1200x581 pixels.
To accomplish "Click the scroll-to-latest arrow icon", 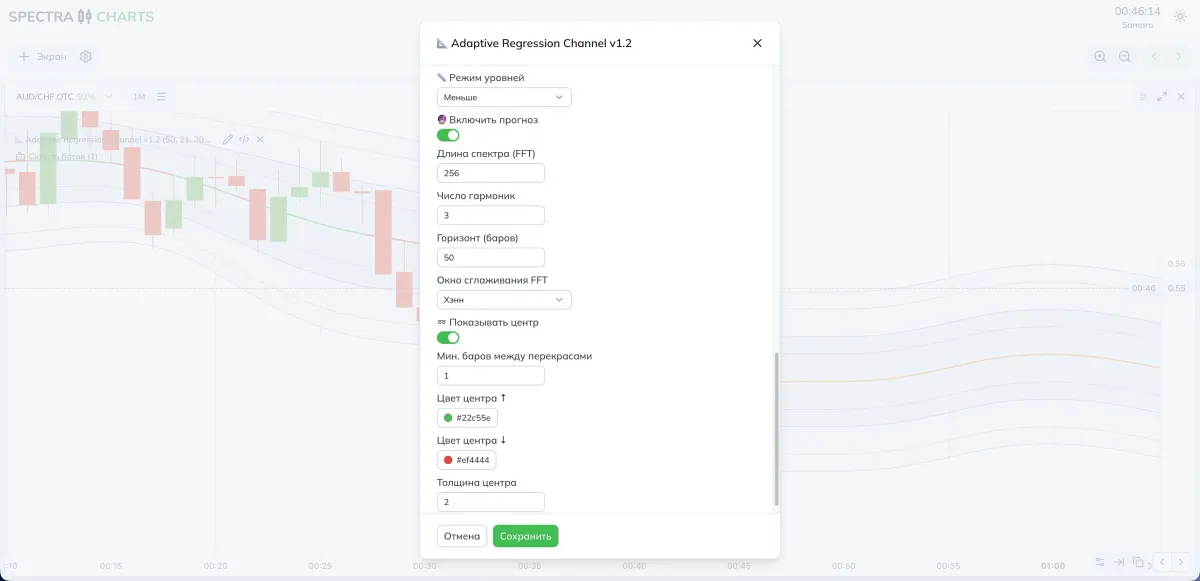I will tap(1120, 562).
